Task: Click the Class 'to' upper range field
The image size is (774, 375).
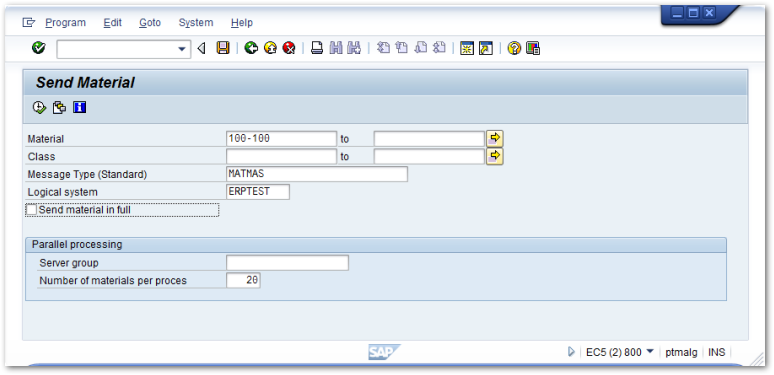Action: pos(429,156)
